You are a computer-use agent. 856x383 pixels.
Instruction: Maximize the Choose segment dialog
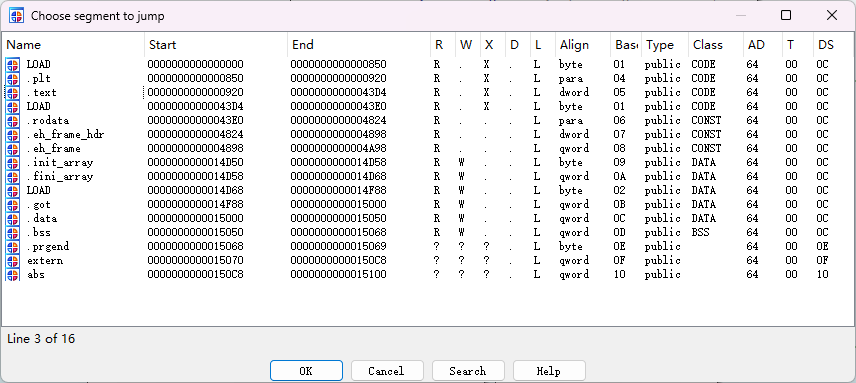coord(786,15)
